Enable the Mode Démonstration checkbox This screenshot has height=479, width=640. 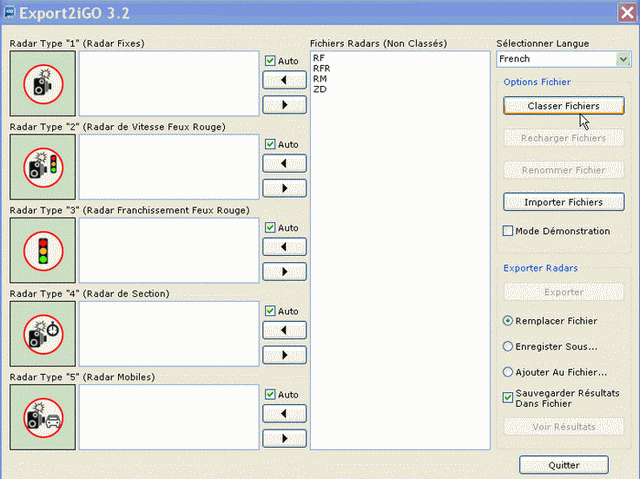pos(508,231)
